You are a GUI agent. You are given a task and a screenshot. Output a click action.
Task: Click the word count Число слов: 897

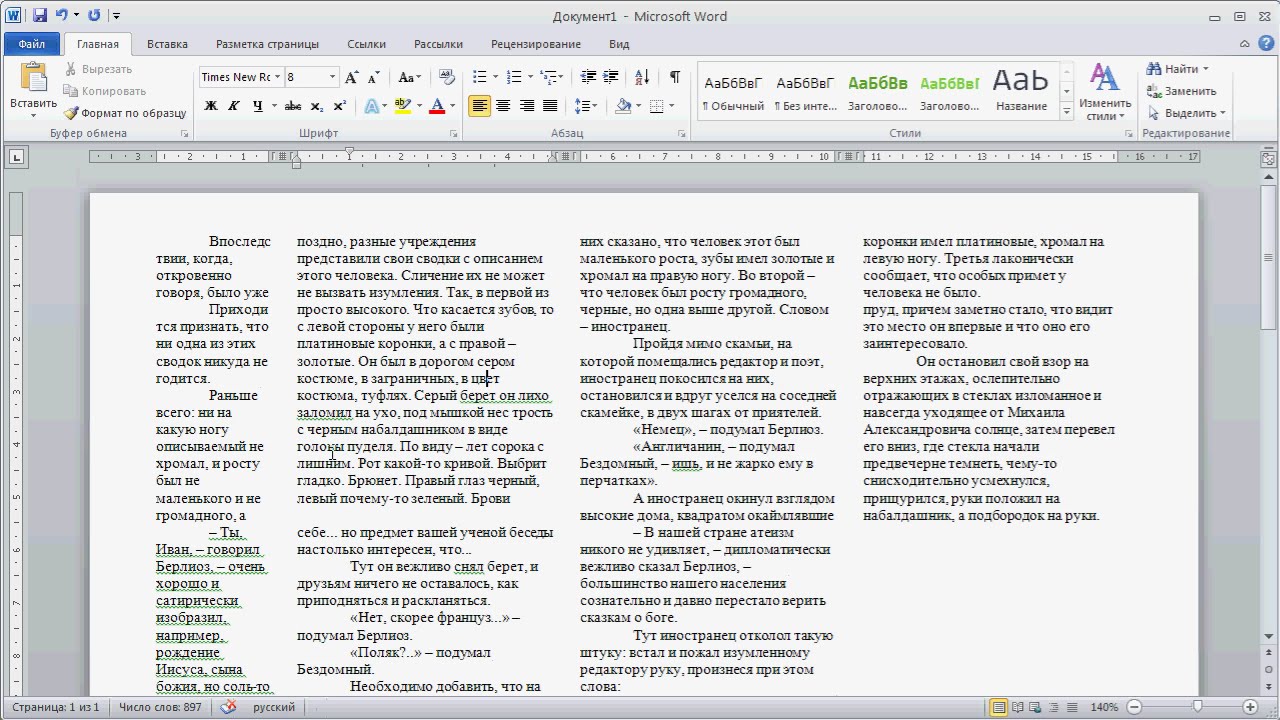point(160,707)
